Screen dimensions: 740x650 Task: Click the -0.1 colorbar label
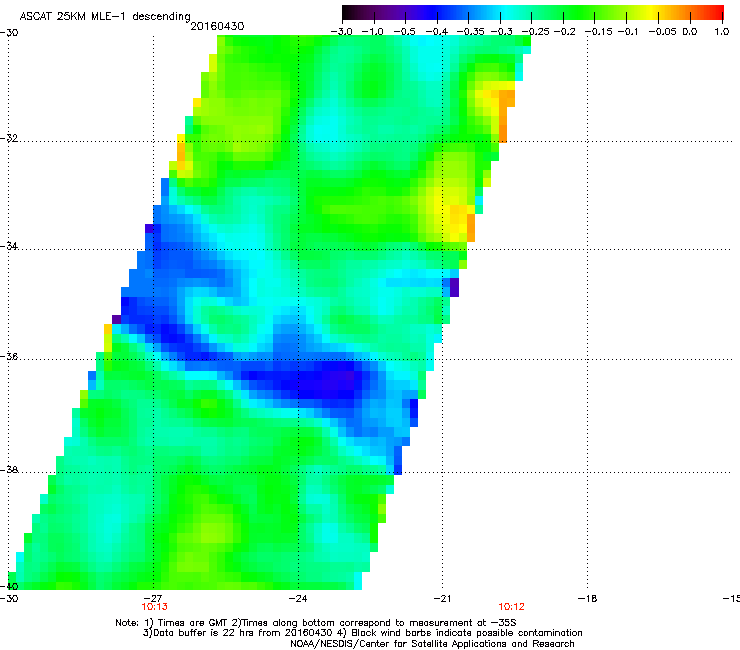pos(628,32)
